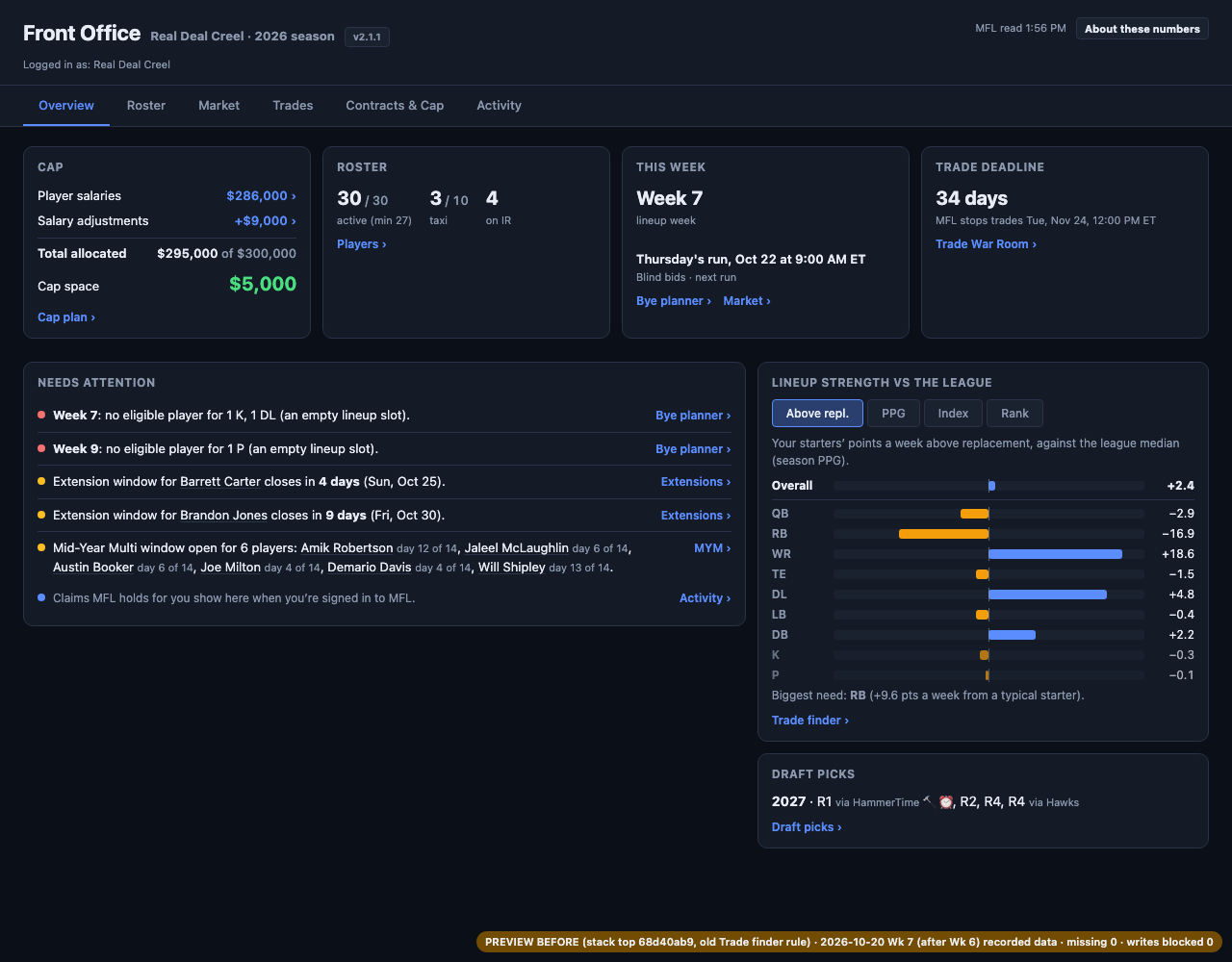The width and height of the screenshot is (1232, 962).
Task: Open the Draft picks link
Action: coord(807,826)
